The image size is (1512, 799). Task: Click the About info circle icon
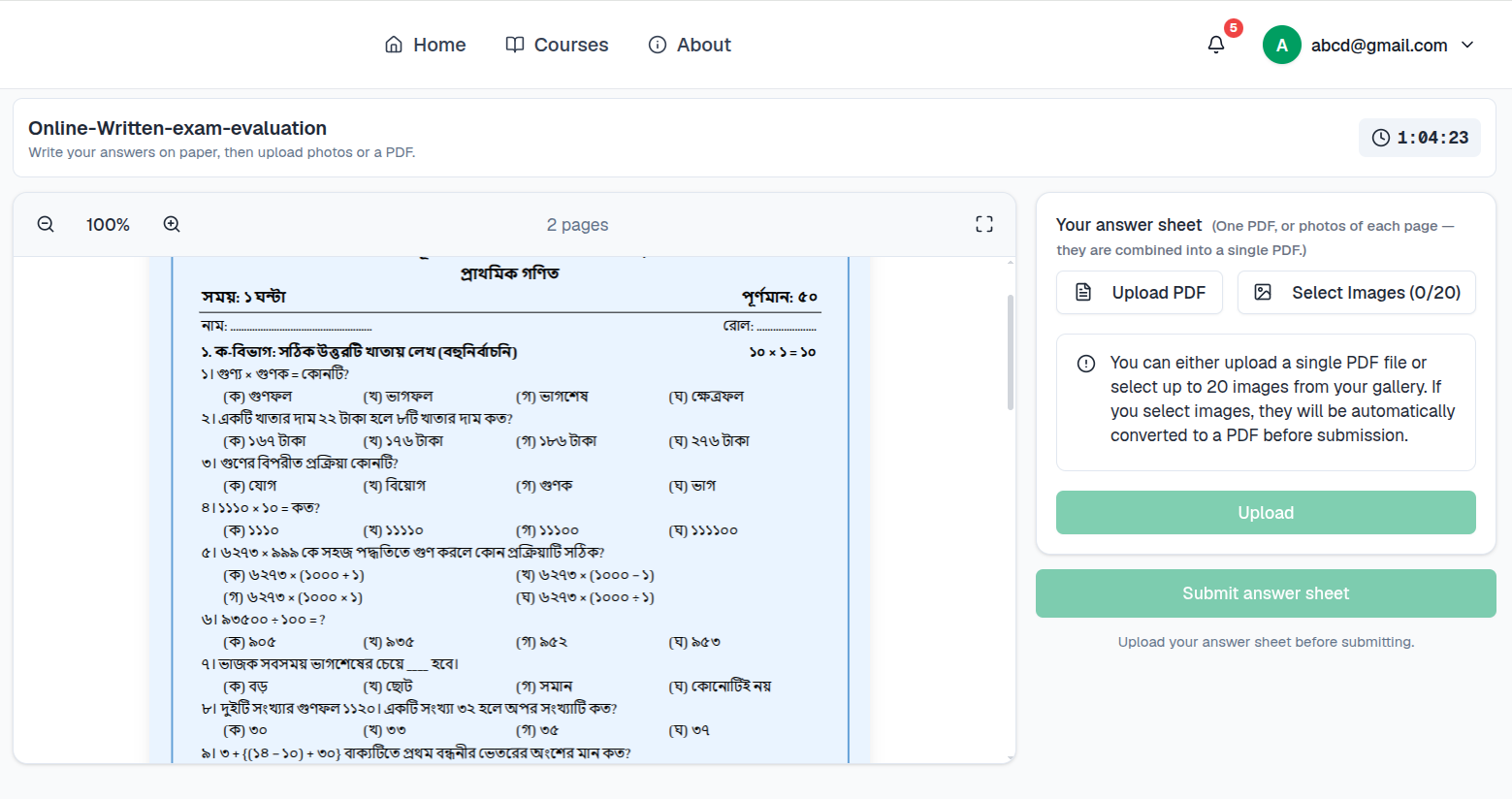click(x=658, y=45)
